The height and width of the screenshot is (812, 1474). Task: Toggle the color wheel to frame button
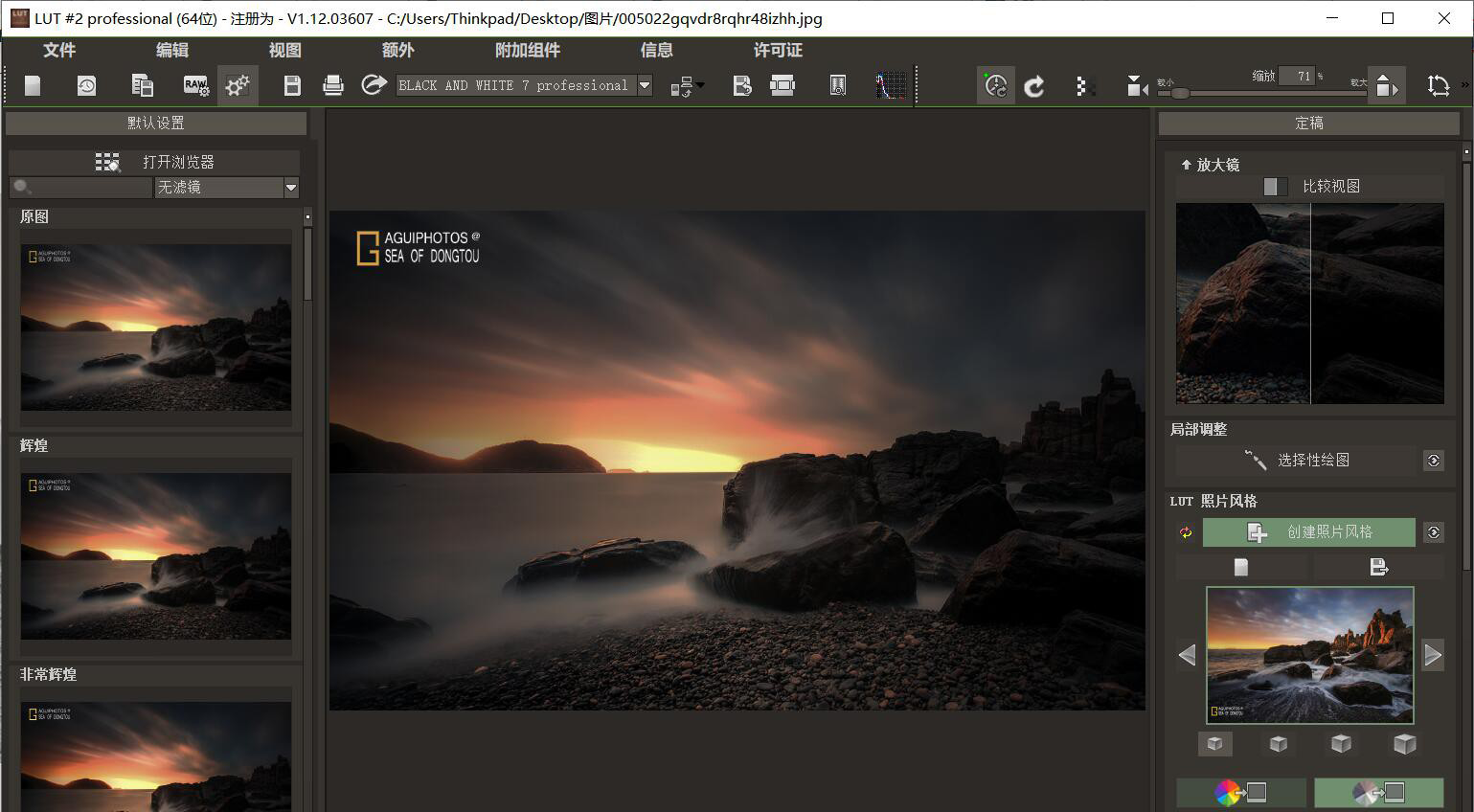pyautogui.click(x=1241, y=792)
